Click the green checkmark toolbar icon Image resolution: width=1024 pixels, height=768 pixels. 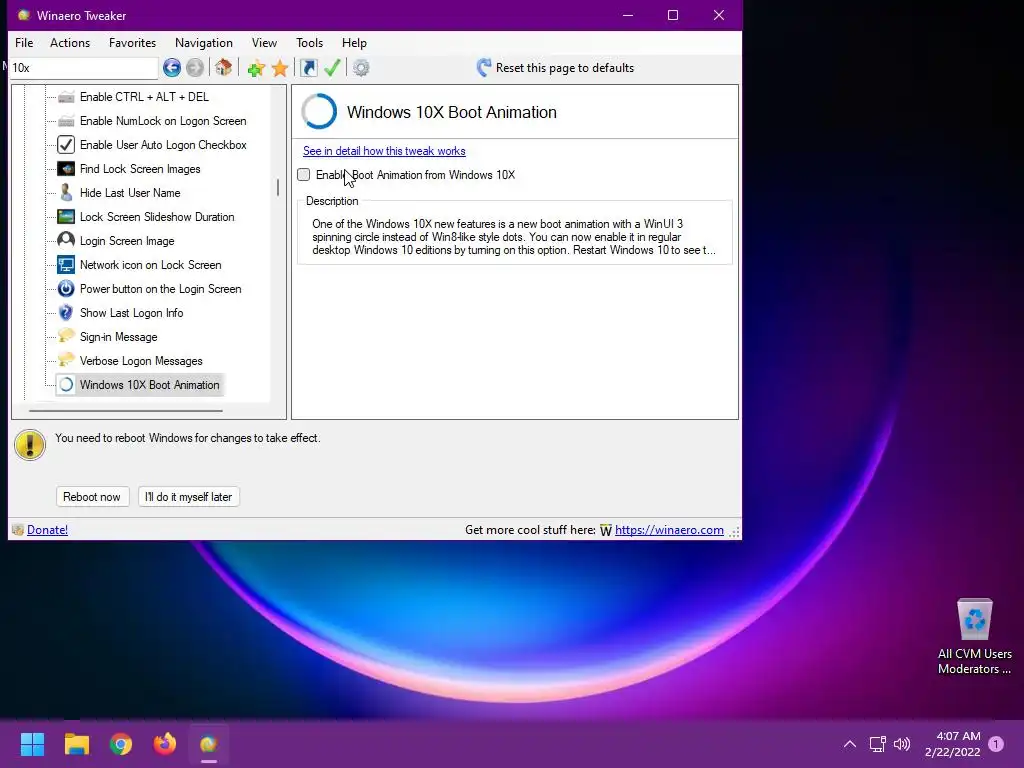pos(332,67)
